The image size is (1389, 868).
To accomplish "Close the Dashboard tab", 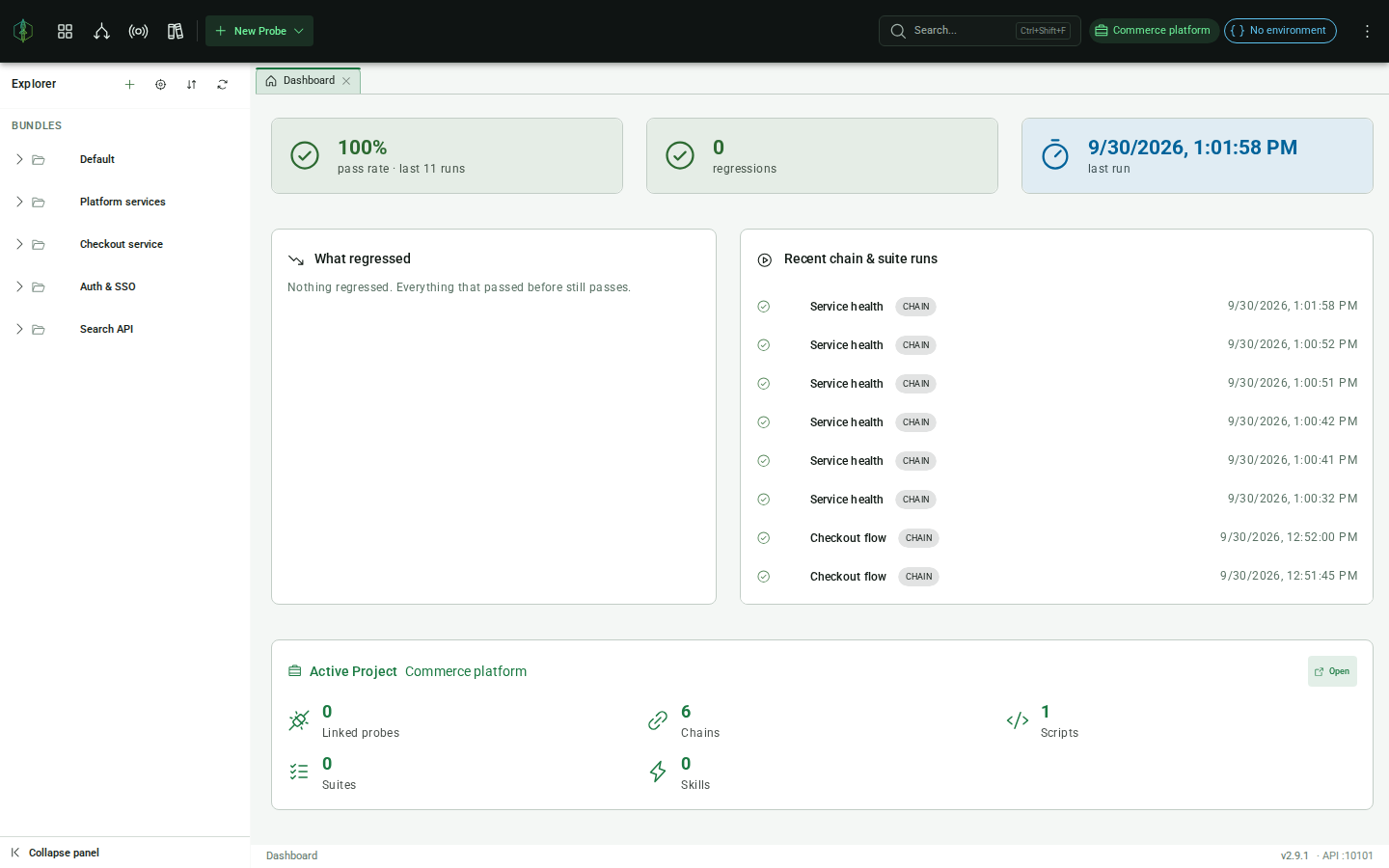I will 346,81.
